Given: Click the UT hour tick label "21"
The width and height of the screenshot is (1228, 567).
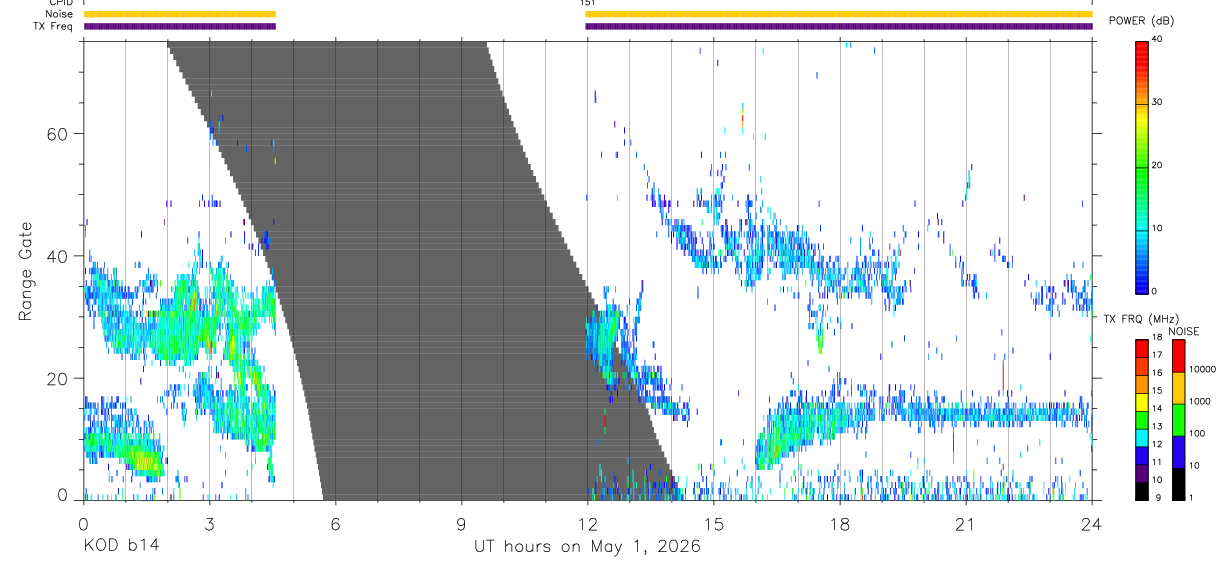Looking at the screenshot, I should (966, 524).
